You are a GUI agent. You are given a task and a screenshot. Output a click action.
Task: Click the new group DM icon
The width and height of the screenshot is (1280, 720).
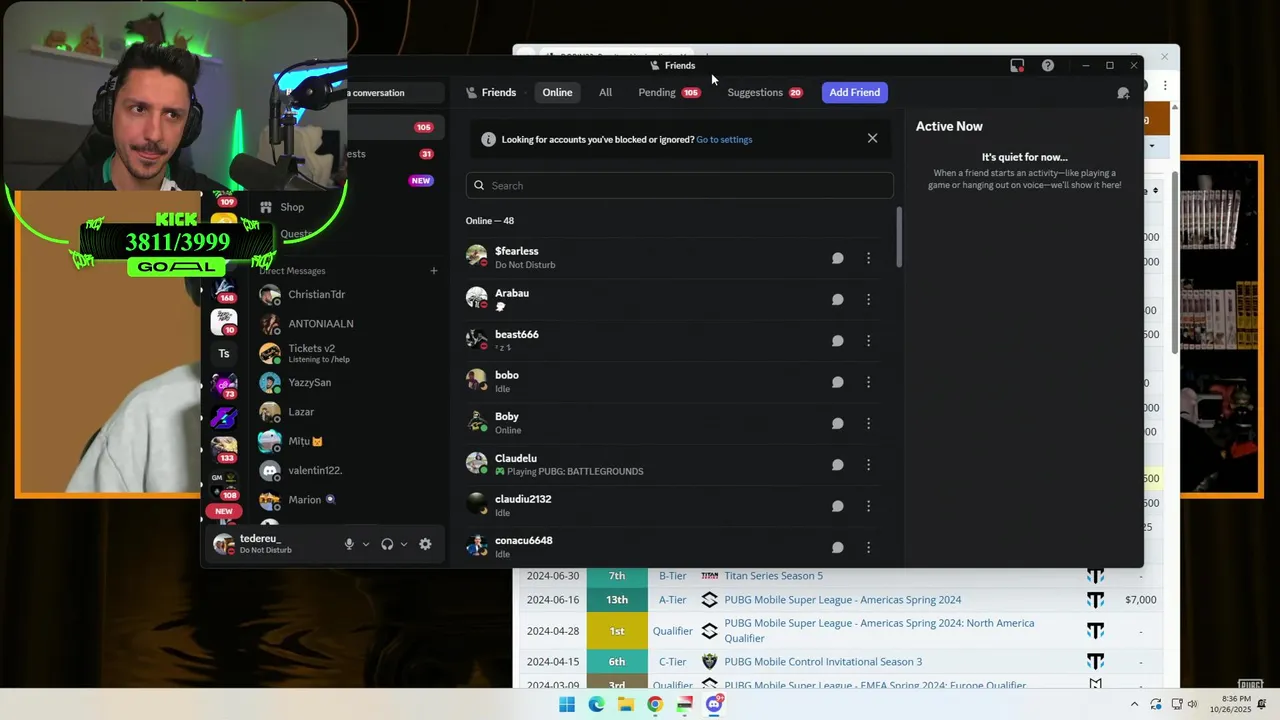point(1123,93)
